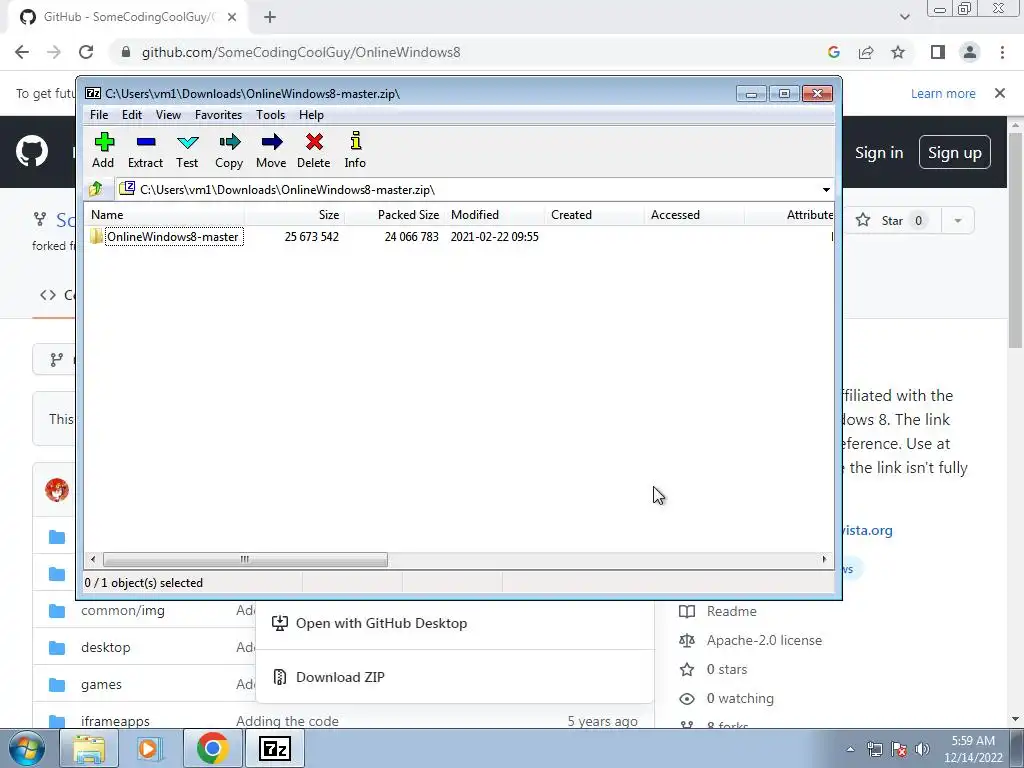1024x768 pixels.
Task: Open a new Chrome tab
Action: [270, 18]
